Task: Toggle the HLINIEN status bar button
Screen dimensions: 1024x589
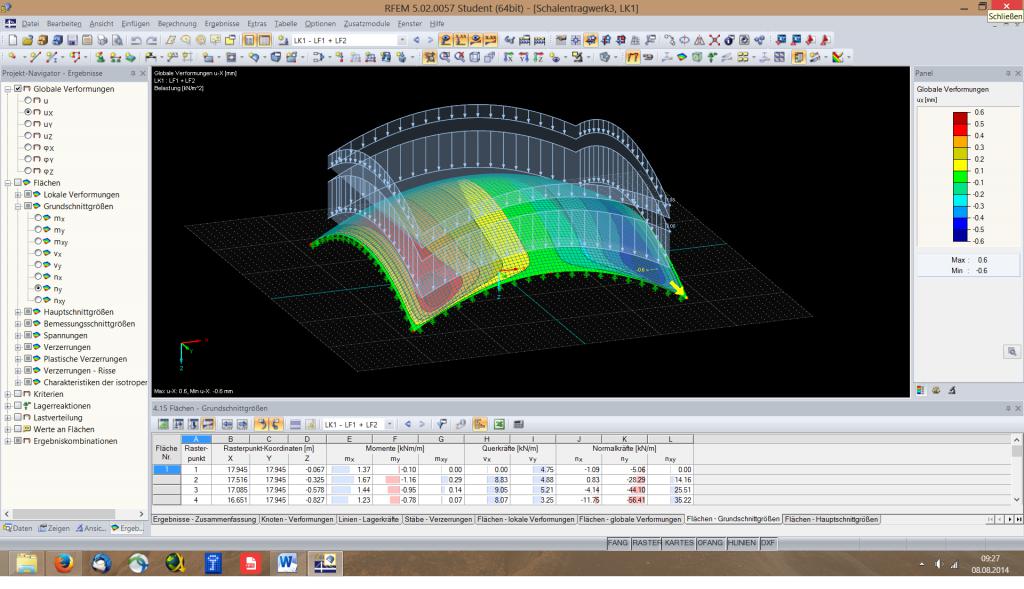Action: [742, 543]
